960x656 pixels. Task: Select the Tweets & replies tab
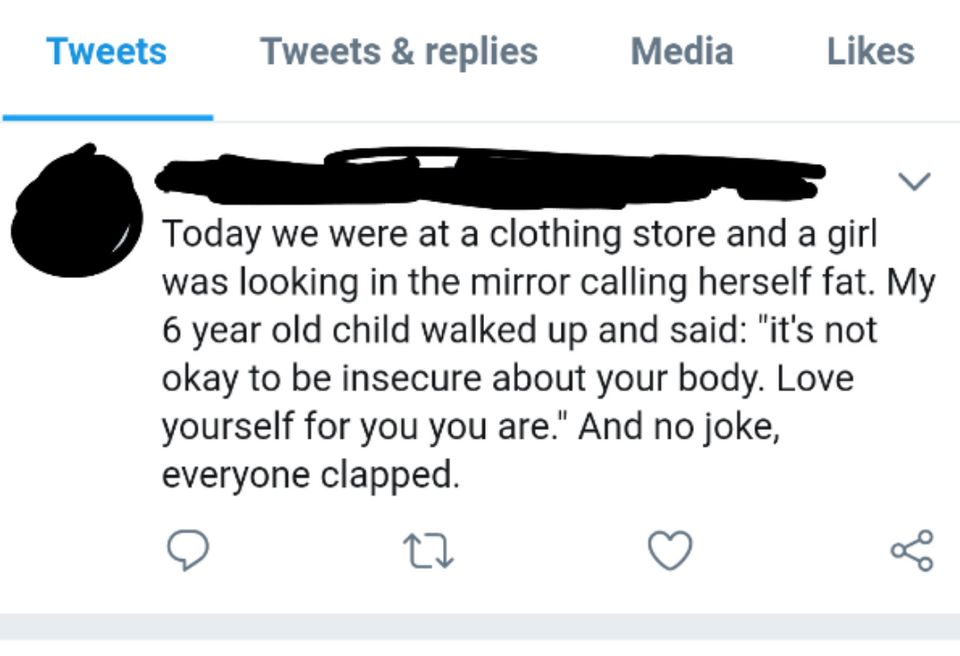coord(398,52)
